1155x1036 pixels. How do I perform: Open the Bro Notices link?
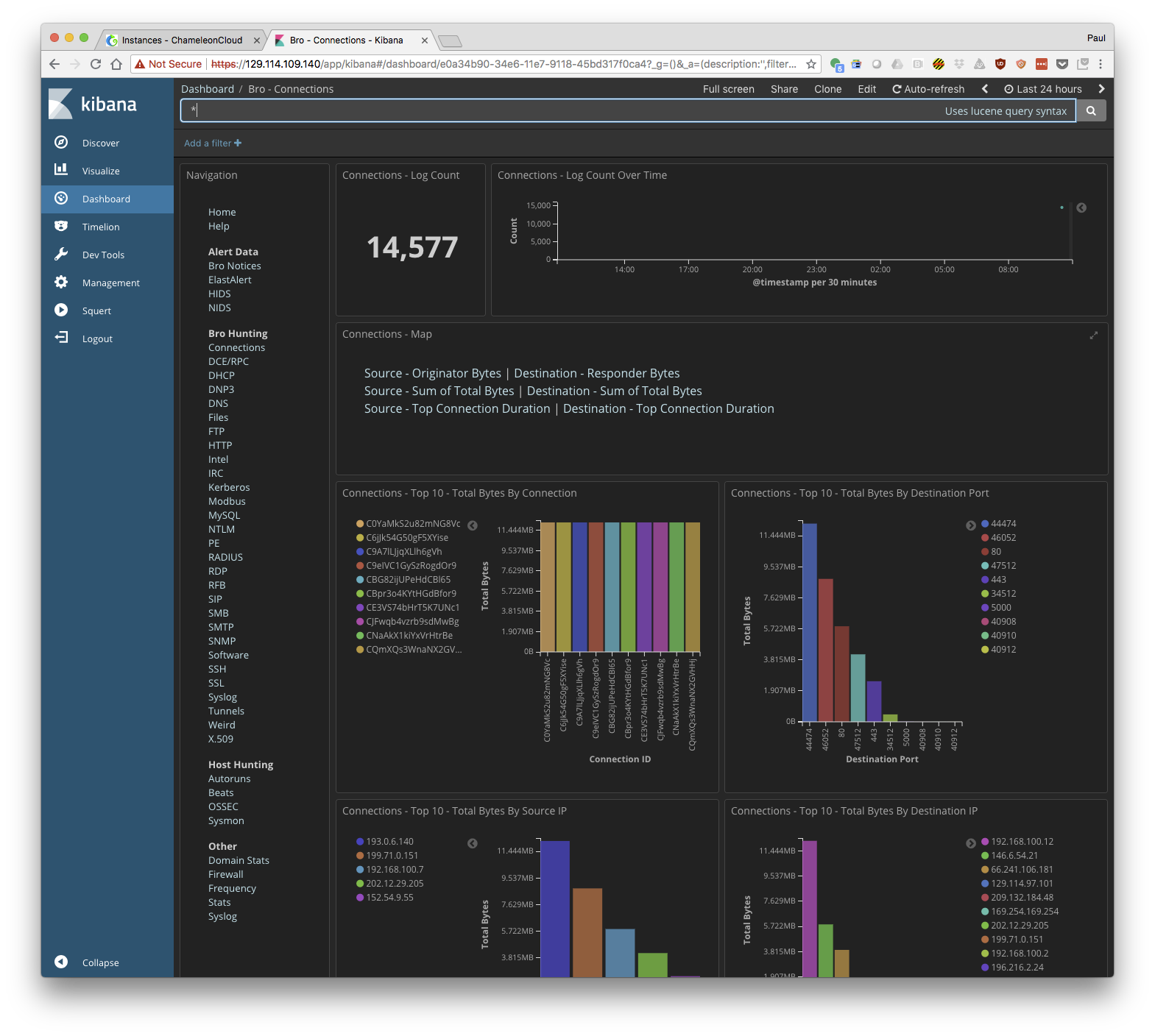point(235,266)
